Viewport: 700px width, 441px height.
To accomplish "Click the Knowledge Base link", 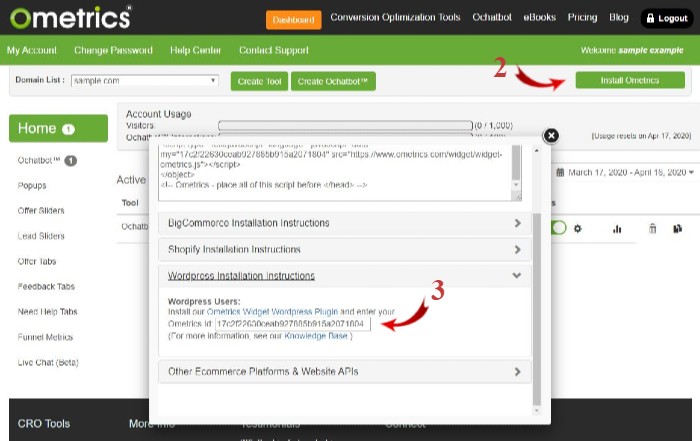I will coord(316,336).
